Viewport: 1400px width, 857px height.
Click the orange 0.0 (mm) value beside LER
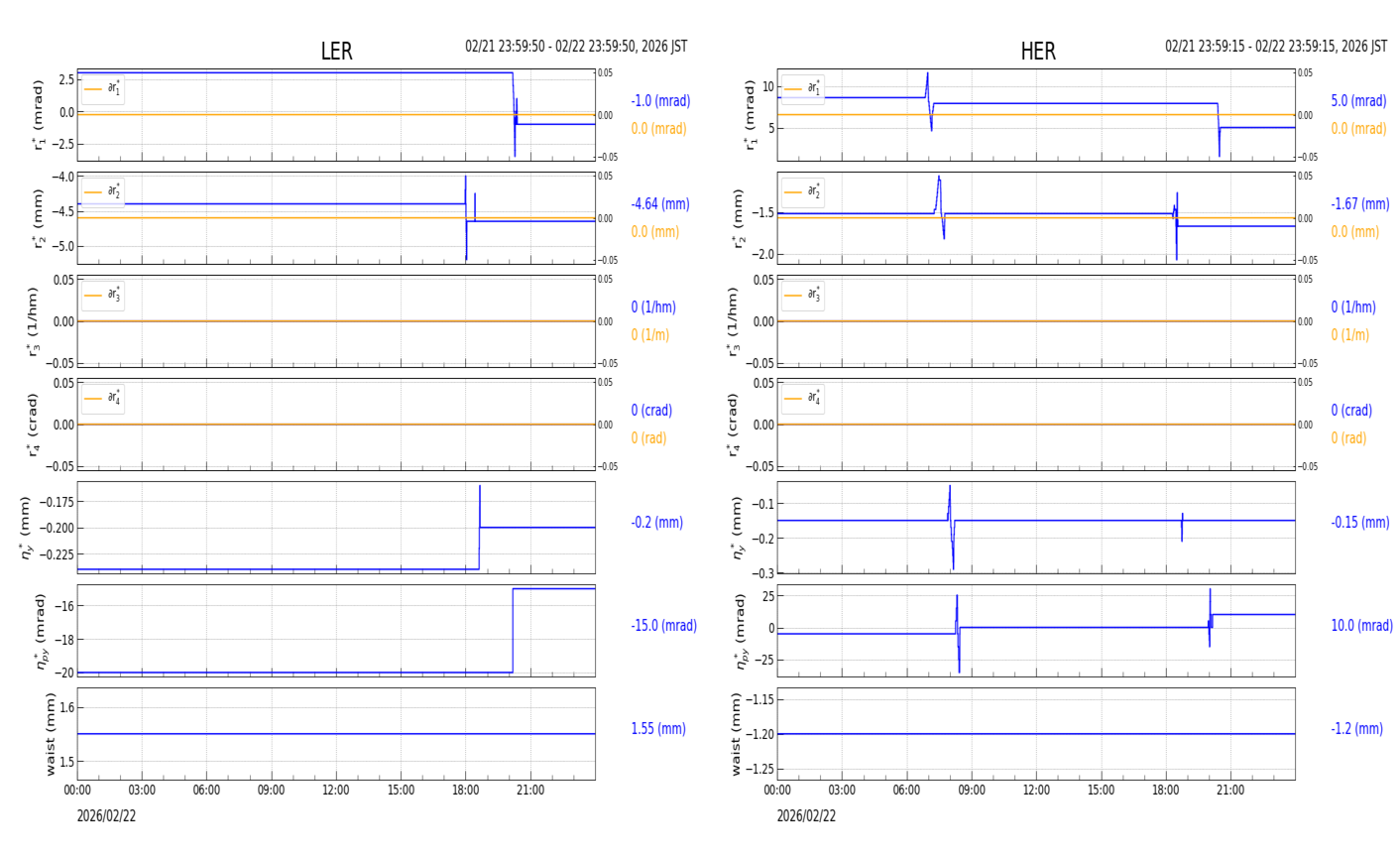click(x=655, y=232)
